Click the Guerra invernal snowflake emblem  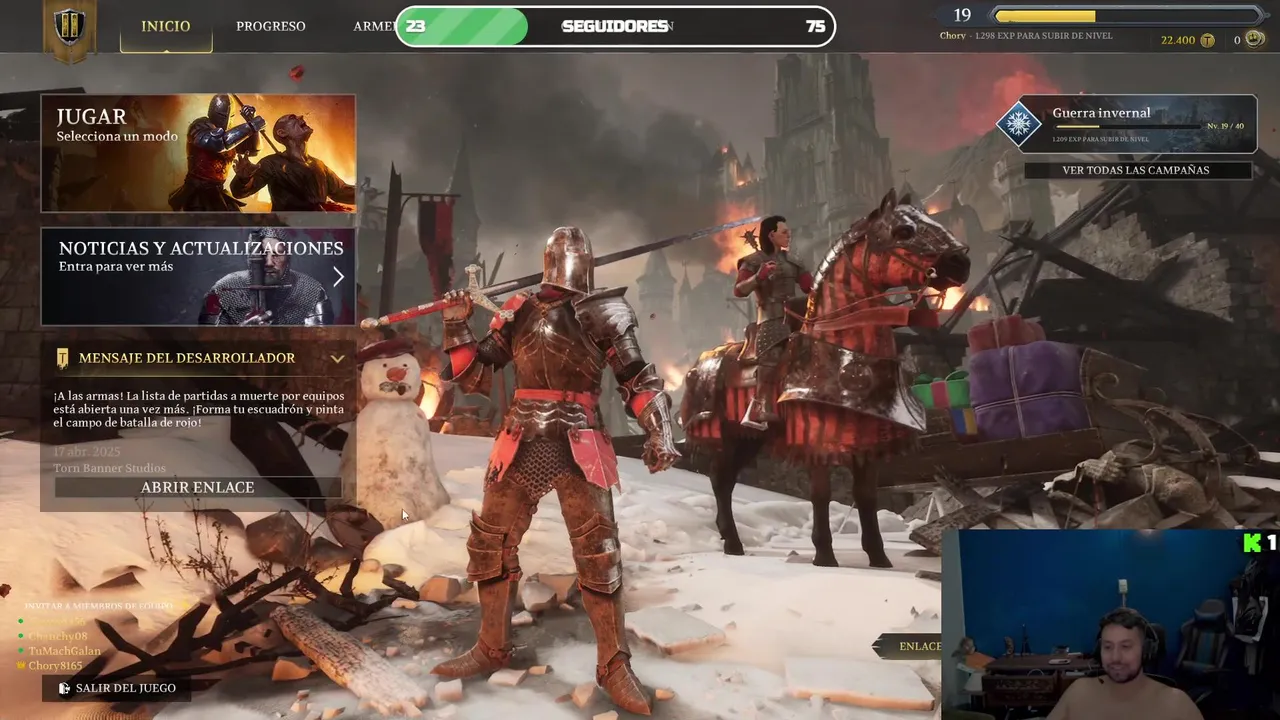pyautogui.click(x=1019, y=124)
